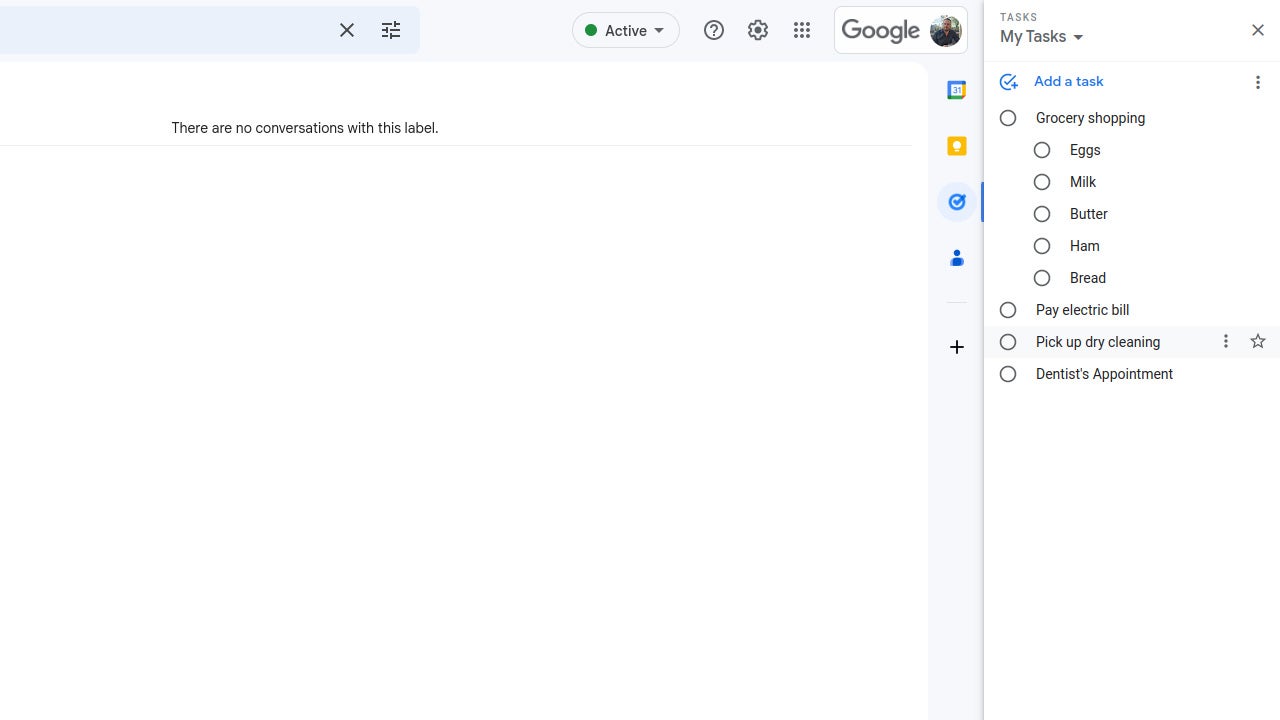
Task: Mark Pay electric bill complete
Action: tap(1008, 310)
